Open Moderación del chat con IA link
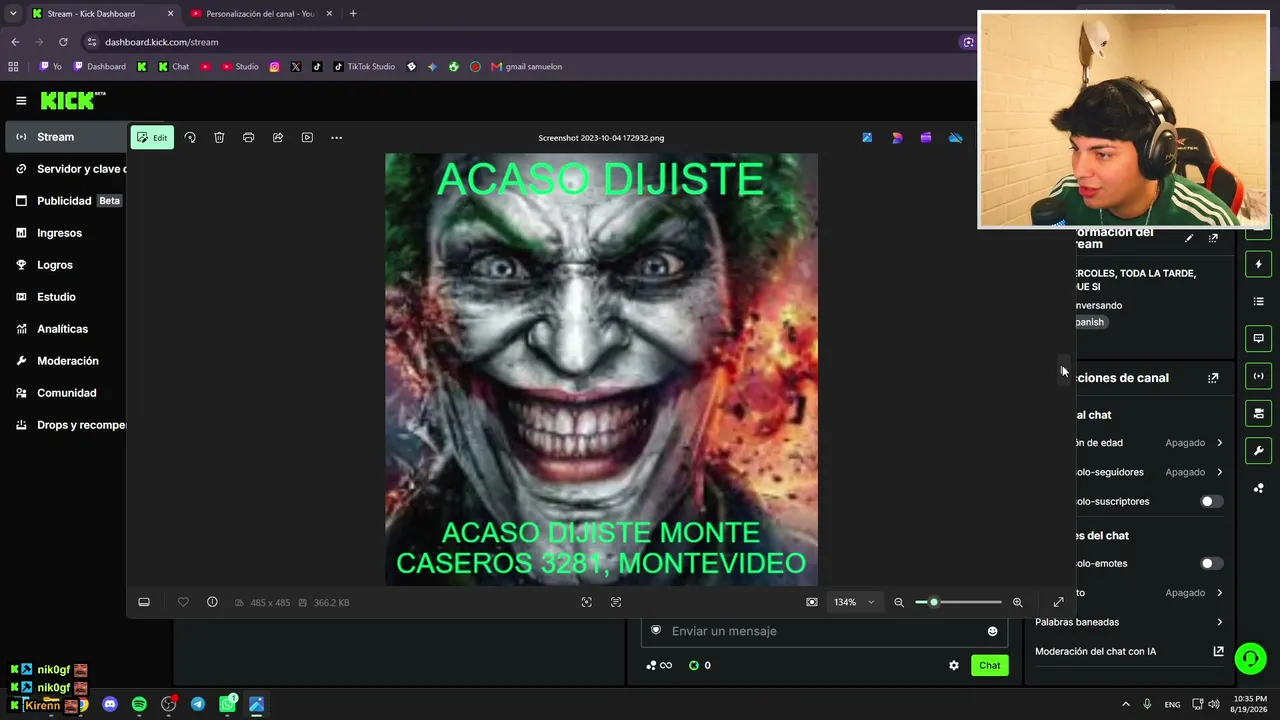Screen dimensions: 1280x720 tap(1130, 651)
